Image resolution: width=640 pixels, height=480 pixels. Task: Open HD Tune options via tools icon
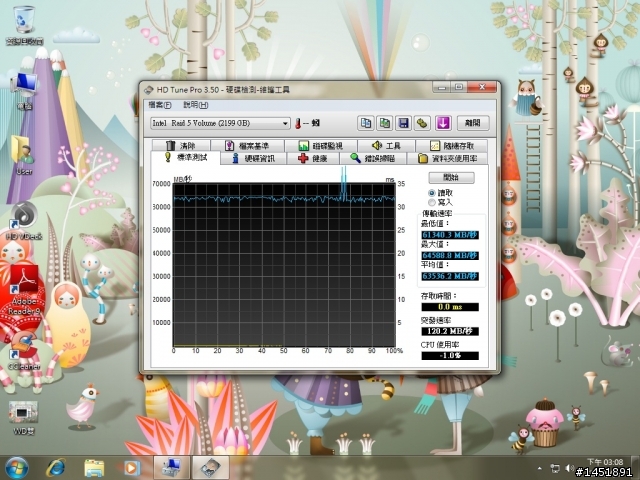click(422, 123)
